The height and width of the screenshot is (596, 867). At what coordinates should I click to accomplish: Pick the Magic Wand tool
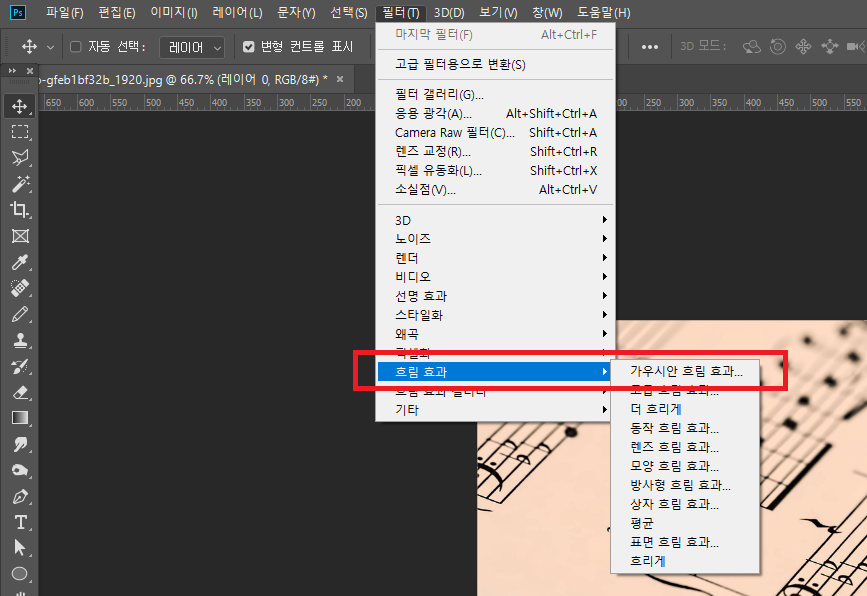click(19, 184)
